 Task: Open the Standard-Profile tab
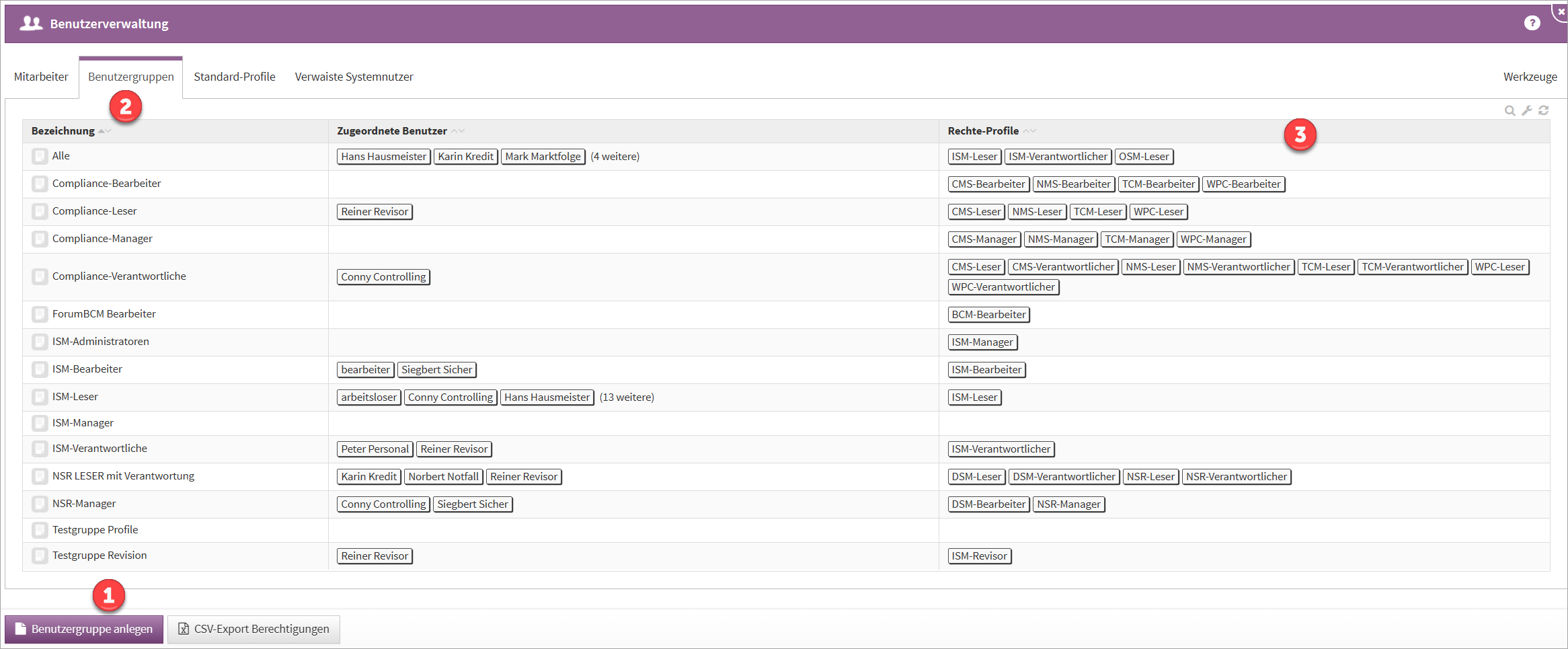(x=234, y=77)
